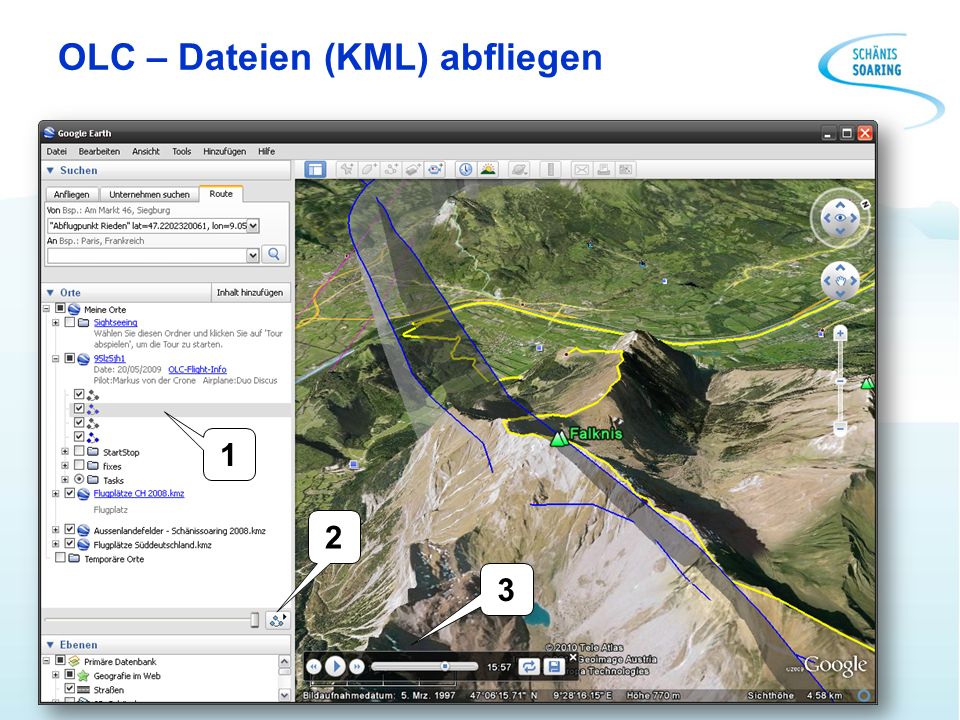This screenshot has height=720, width=960.
Task: Select the Tasks radio button
Action: click(79, 479)
